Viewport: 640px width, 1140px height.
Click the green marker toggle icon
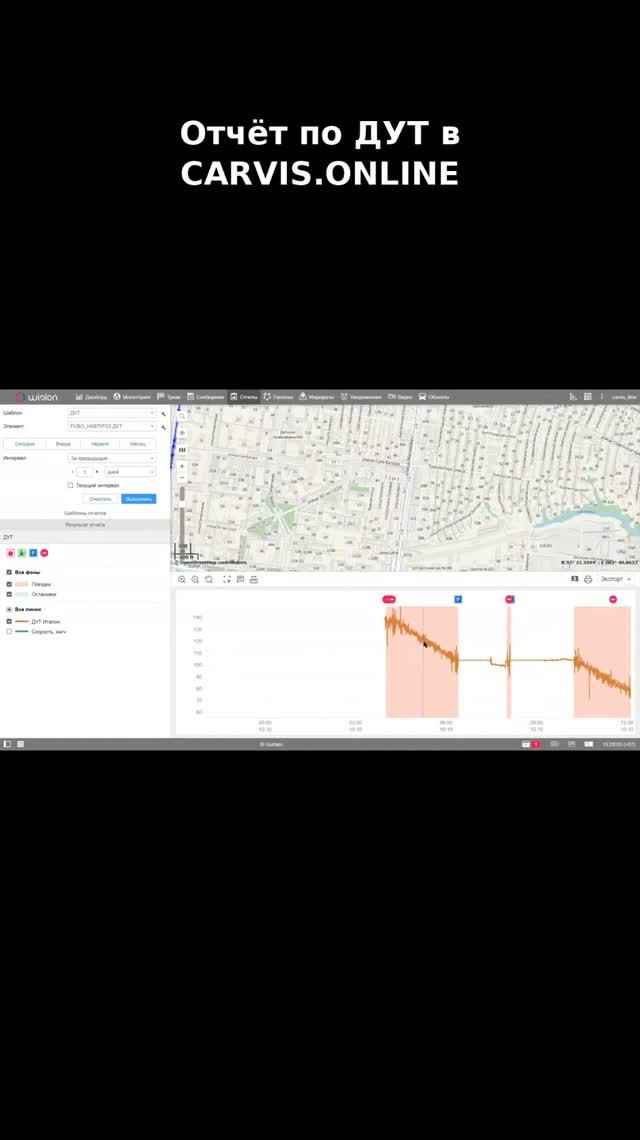point(22,553)
